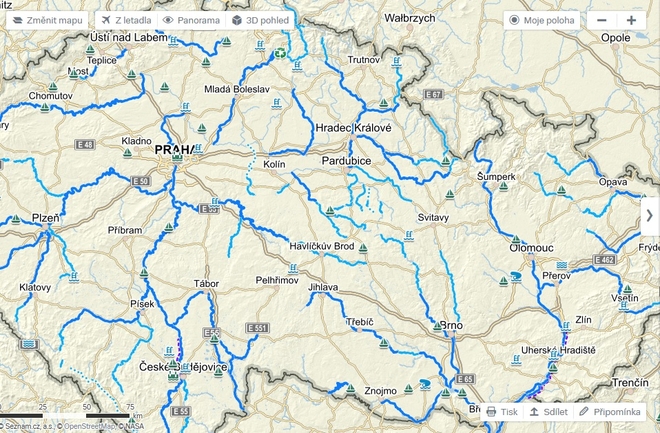Screen dimensions: 660x433
Task: Open the Připomínka feedback form
Action: pos(609,412)
